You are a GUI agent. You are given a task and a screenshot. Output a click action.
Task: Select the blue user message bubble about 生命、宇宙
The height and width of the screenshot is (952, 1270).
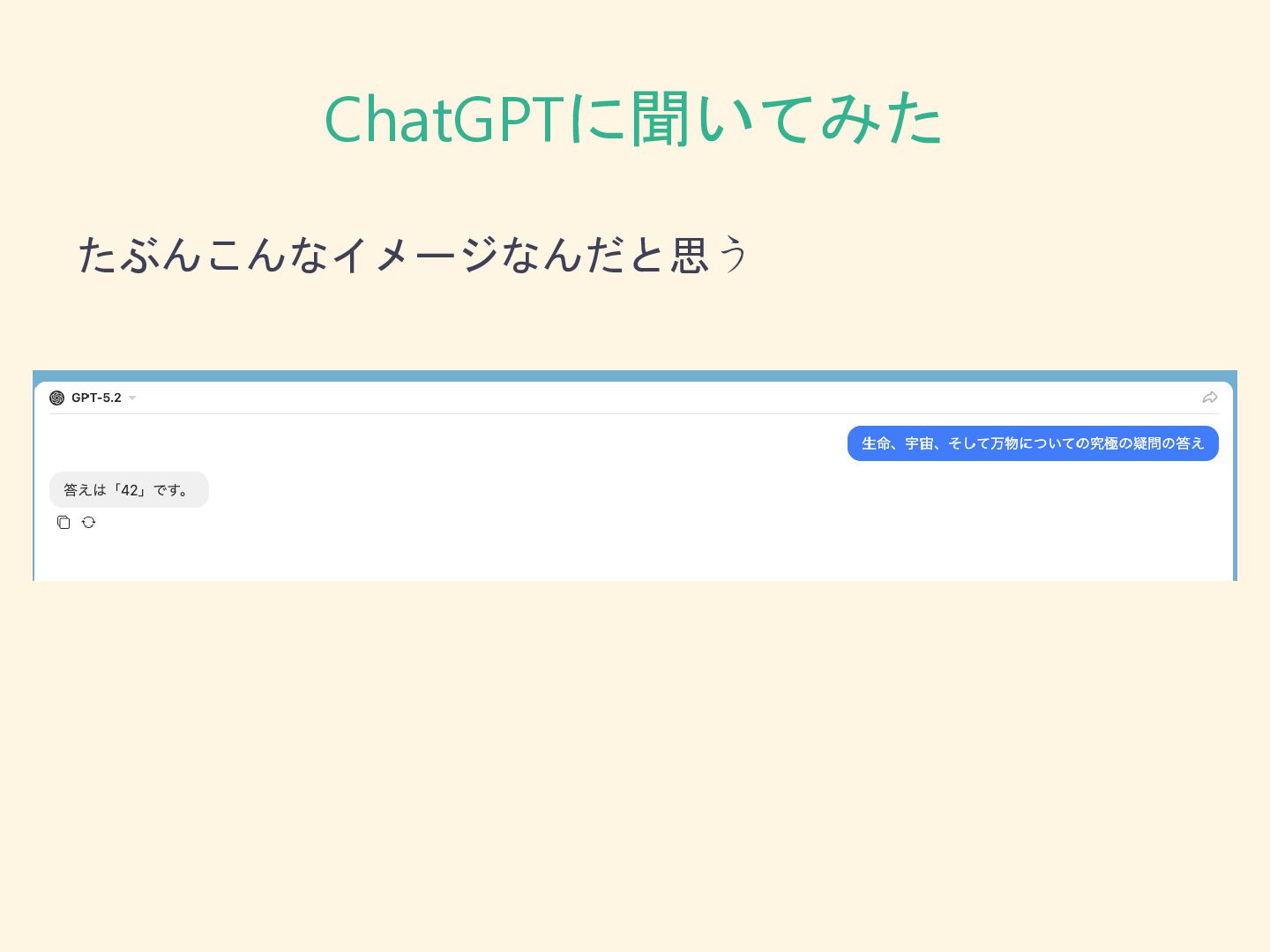point(1033,443)
